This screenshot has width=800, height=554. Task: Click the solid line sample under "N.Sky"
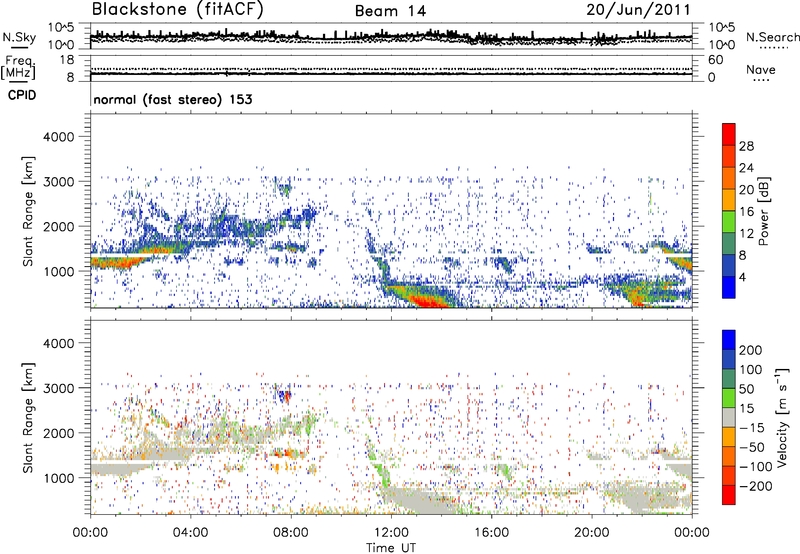point(19,48)
